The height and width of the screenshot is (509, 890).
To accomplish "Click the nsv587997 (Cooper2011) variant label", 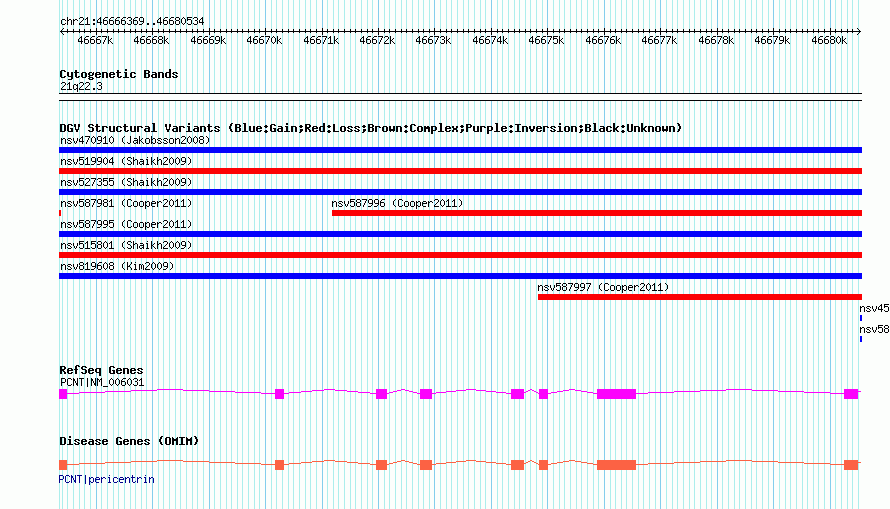I will (x=603, y=287).
